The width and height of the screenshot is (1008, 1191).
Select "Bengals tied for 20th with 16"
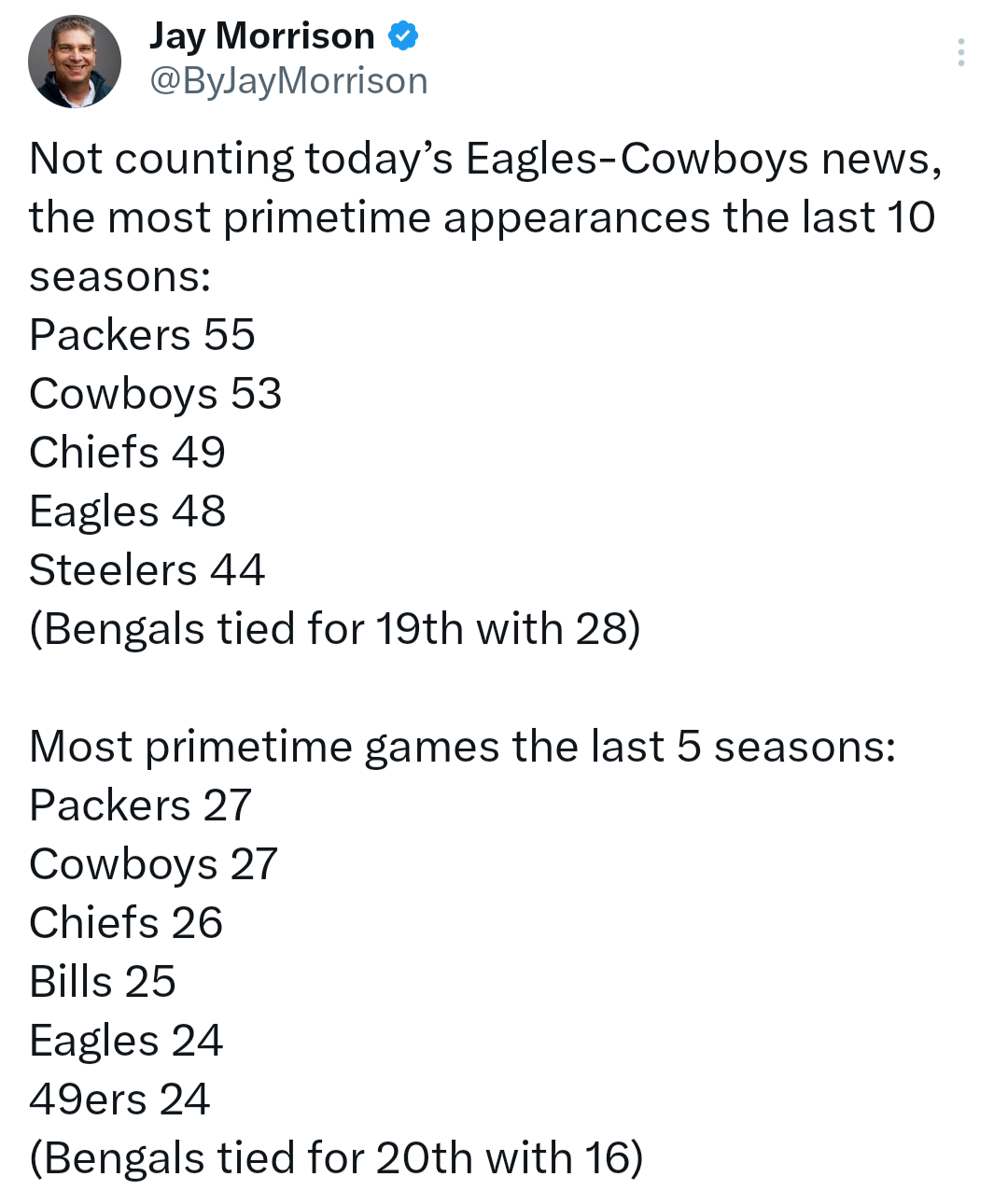[x=336, y=1158]
